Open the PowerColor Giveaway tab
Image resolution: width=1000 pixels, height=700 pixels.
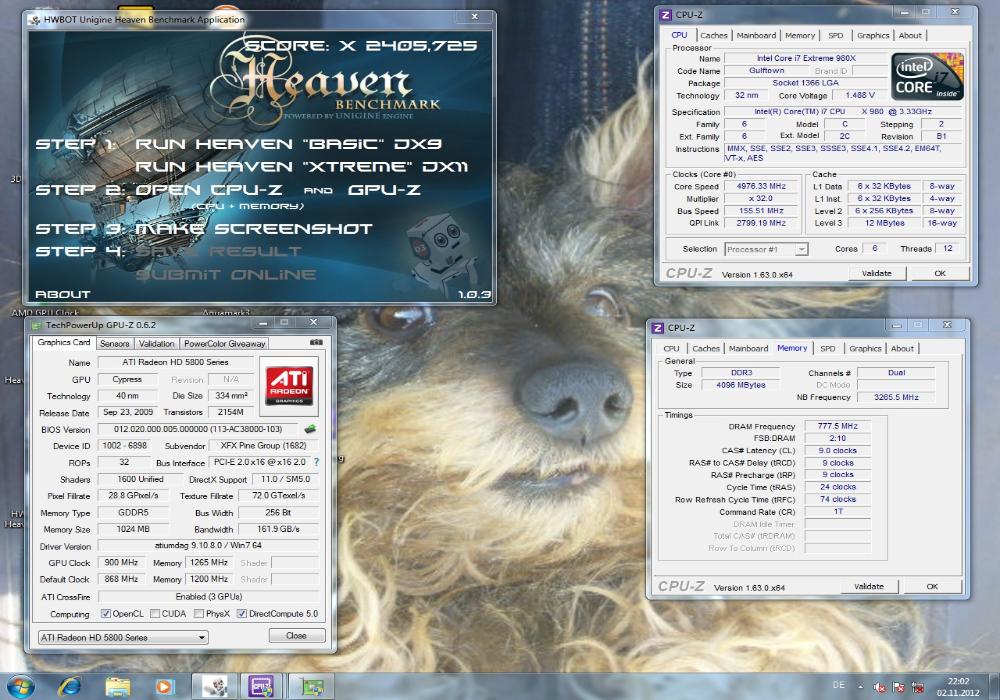coord(224,344)
